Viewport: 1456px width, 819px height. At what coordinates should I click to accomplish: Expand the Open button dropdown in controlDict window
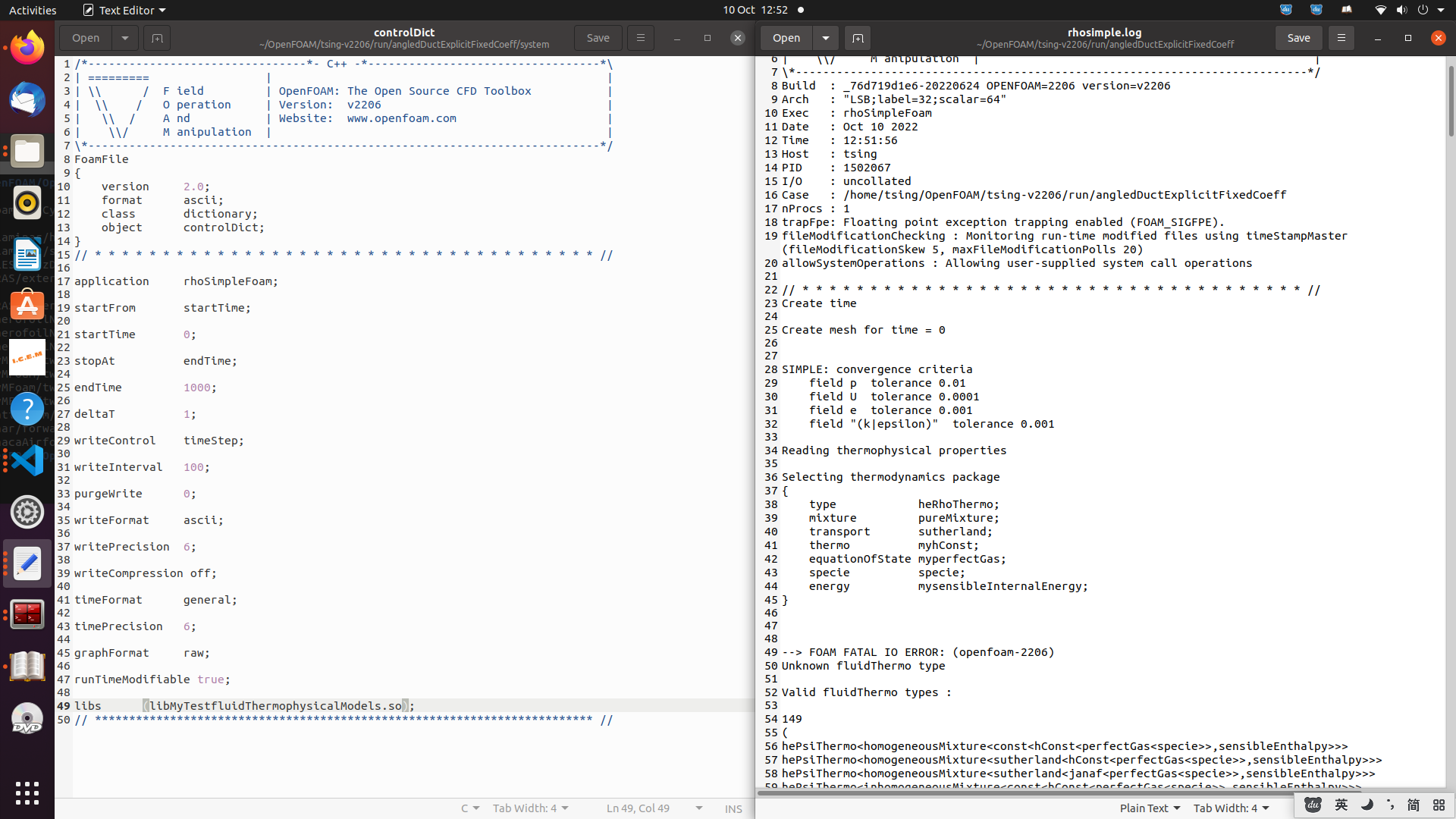[x=124, y=38]
